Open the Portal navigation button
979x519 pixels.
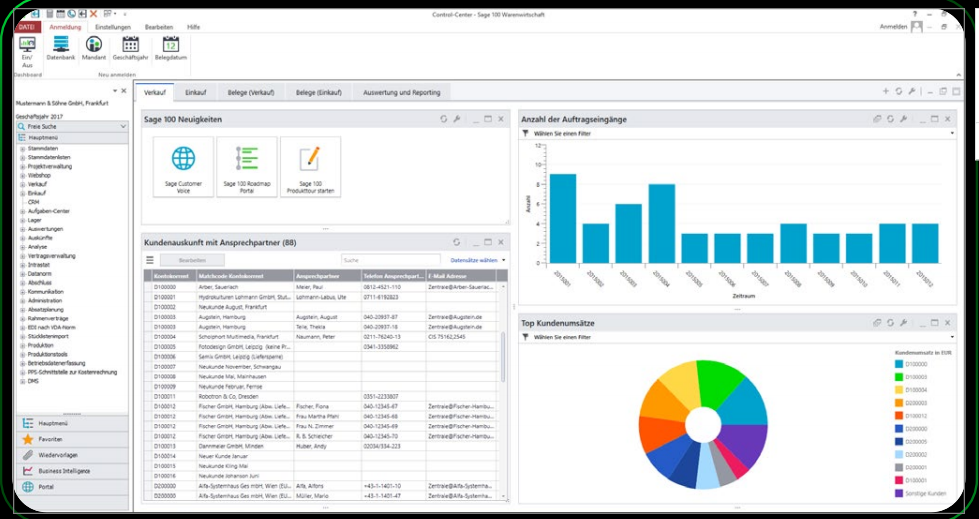(x=71, y=487)
